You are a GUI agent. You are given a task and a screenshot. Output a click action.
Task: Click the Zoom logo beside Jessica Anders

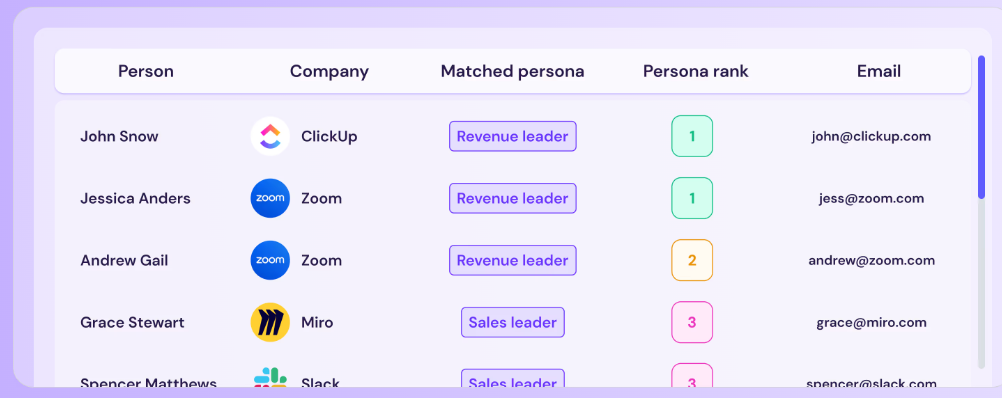click(x=270, y=198)
